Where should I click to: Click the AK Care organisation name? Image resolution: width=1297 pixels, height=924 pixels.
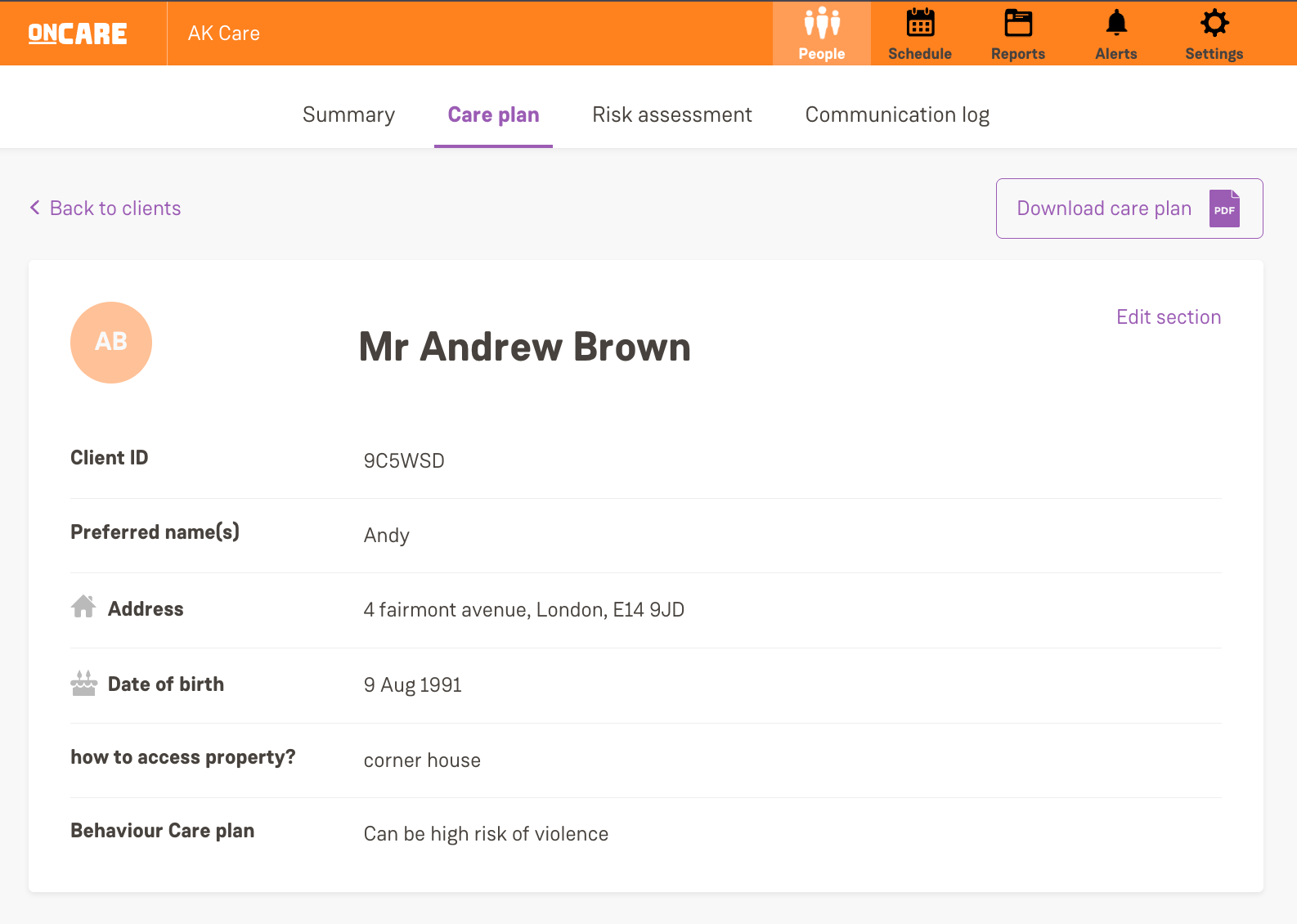click(224, 34)
